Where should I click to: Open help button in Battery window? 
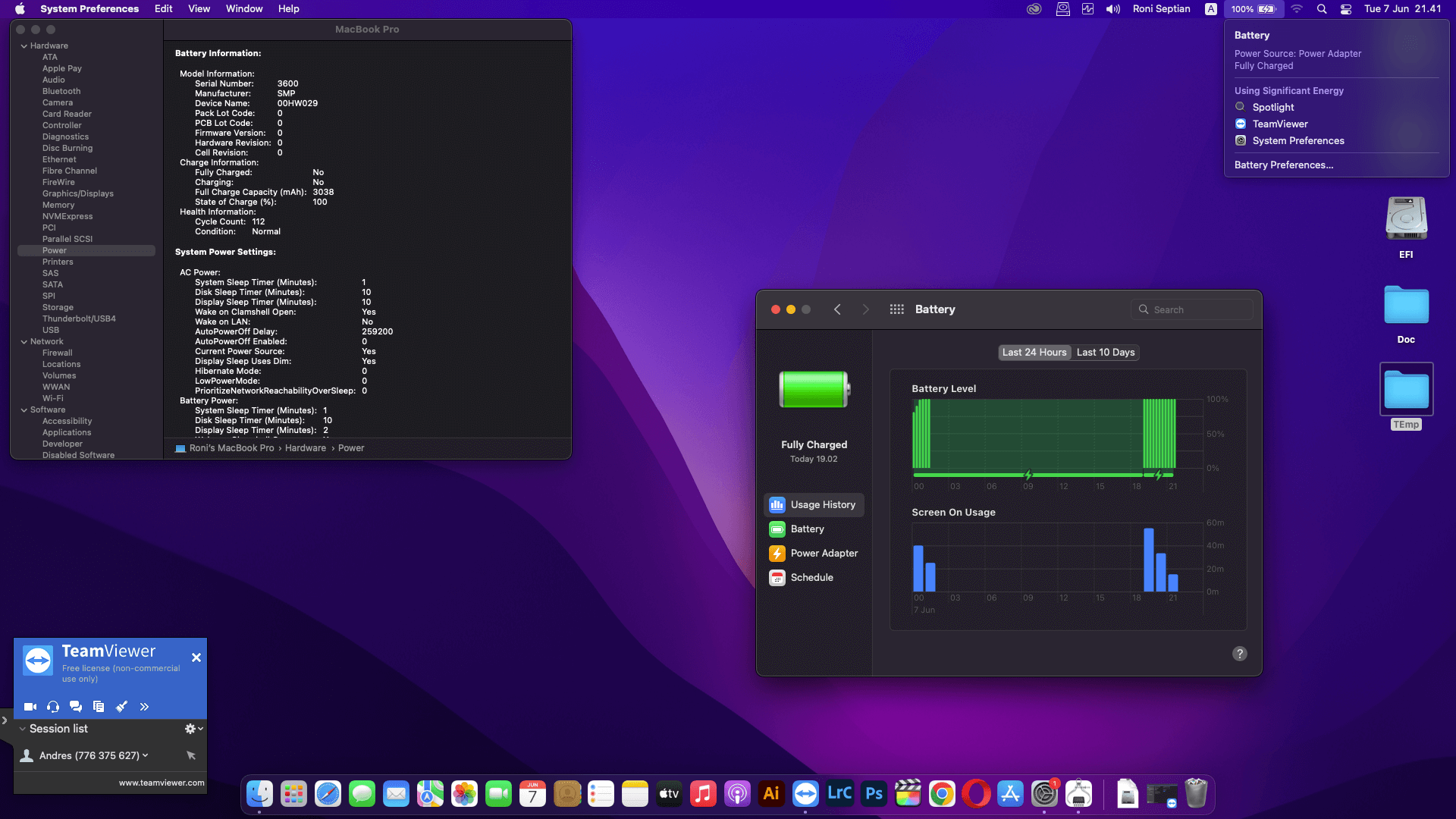[1240, 654]
